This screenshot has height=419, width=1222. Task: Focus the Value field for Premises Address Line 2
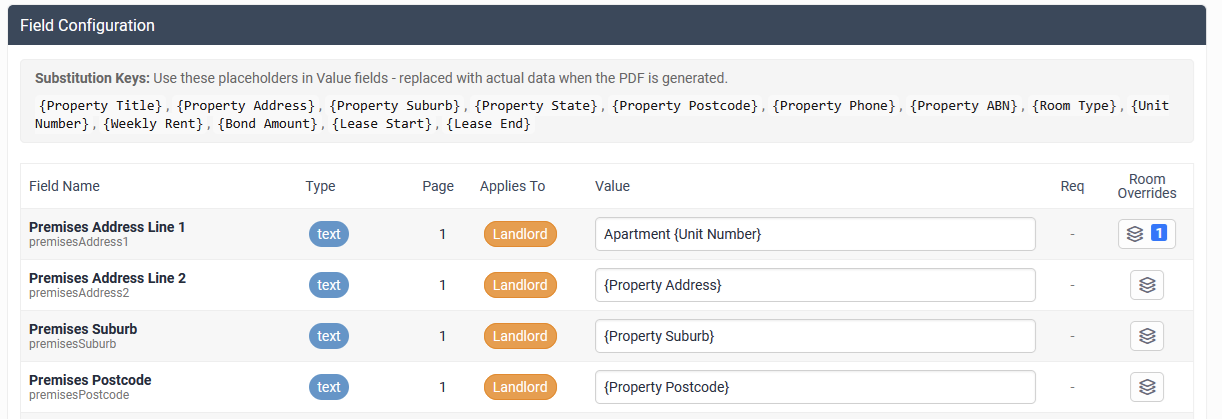click(814, 285)
